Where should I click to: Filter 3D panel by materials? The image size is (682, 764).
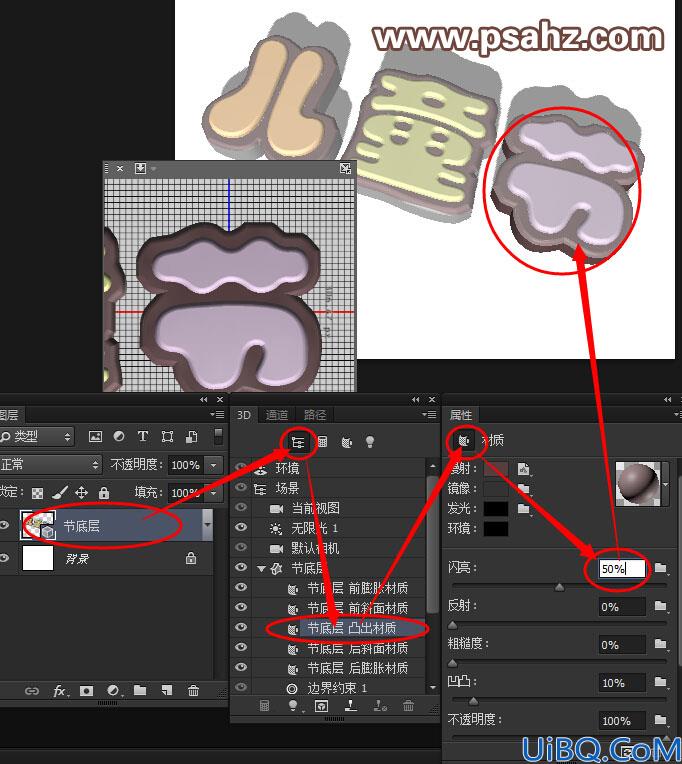(346, 442)
